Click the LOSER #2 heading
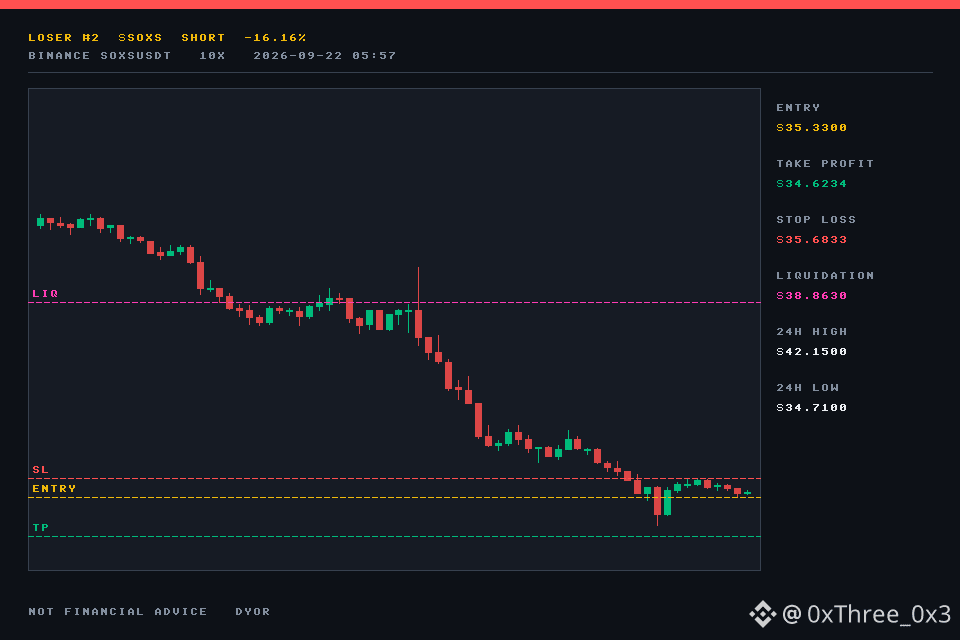The width and height of the screenshot is (960, 640). [x=64, y=37]
